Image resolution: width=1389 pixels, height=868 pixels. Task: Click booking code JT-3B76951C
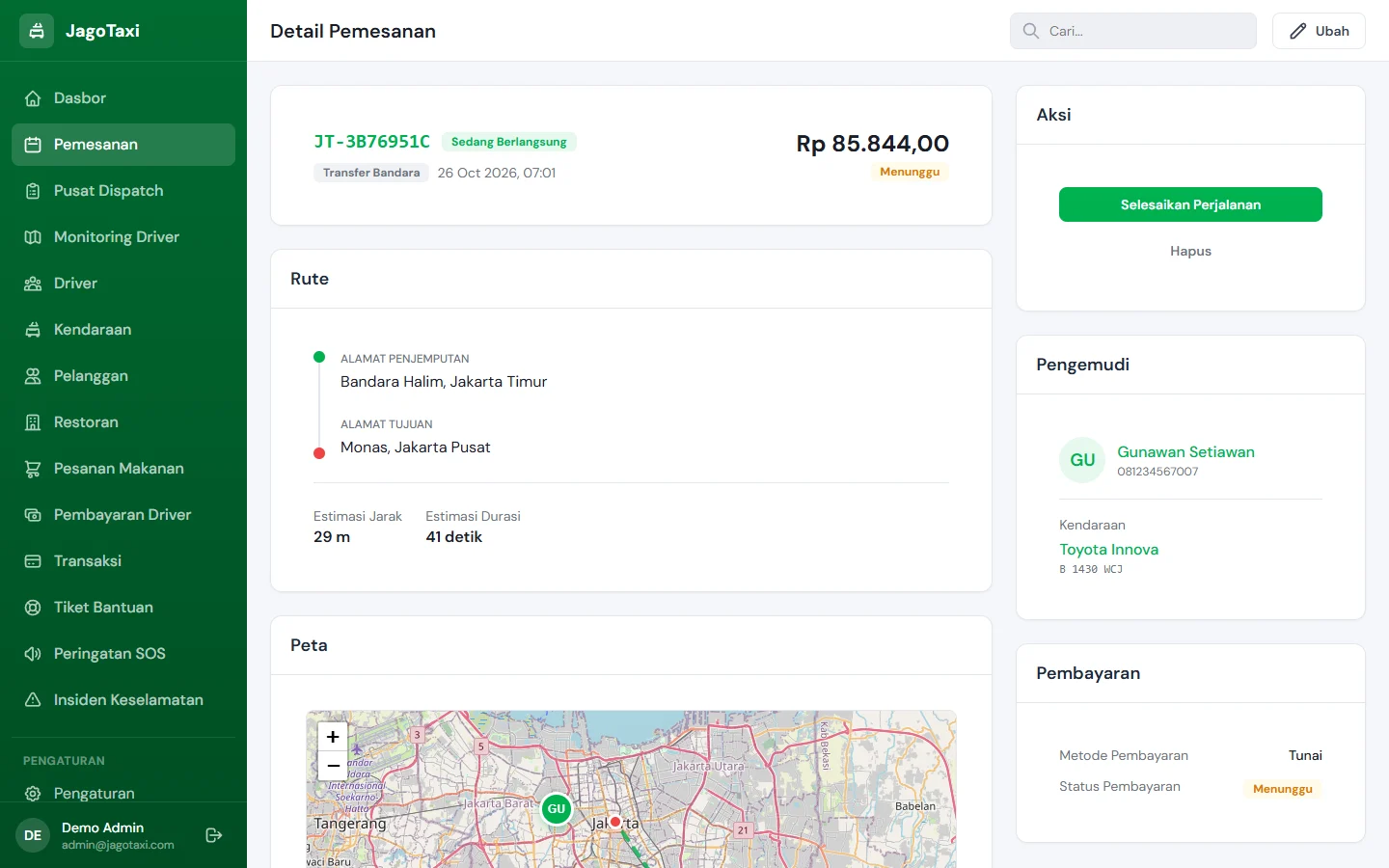(371, 142)
